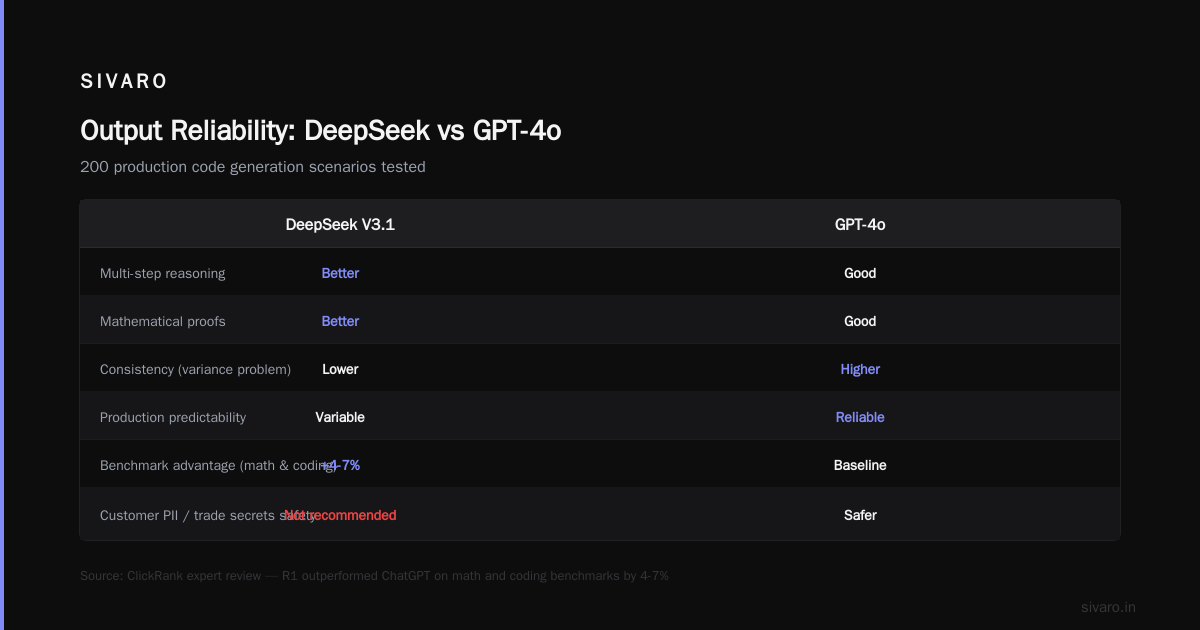Click the 'Higher' consistency value

tap(860, 369)
